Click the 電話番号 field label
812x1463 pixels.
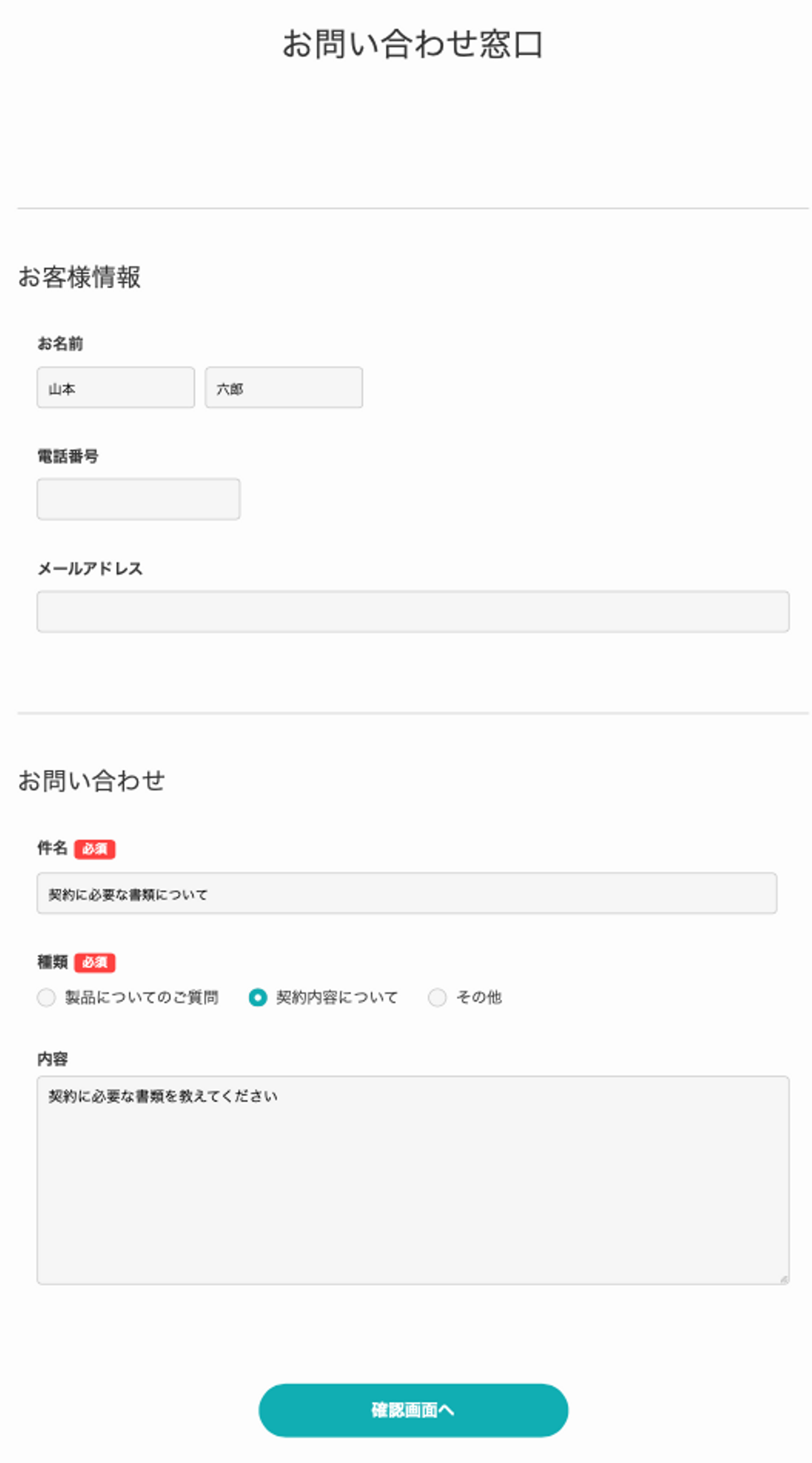coord(68,455)
